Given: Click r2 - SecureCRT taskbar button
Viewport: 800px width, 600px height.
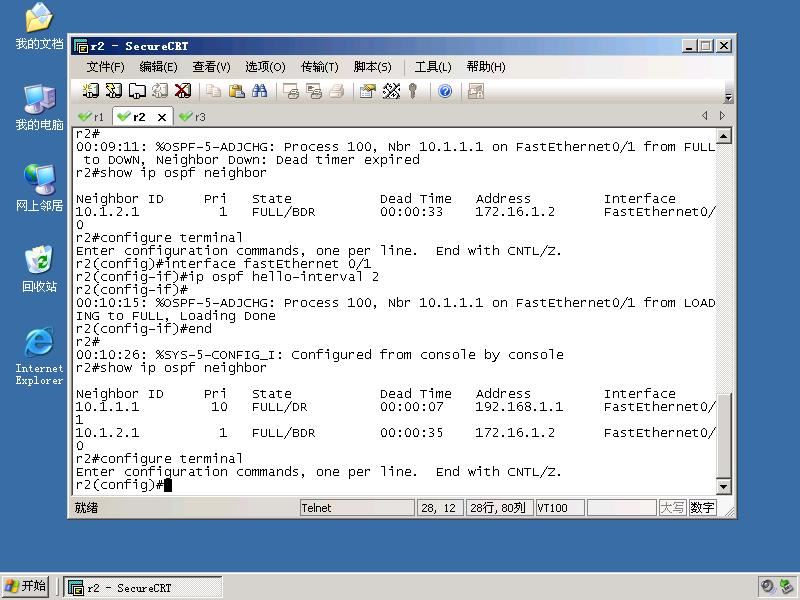Looking at the screenshot, I should [143, 588].
